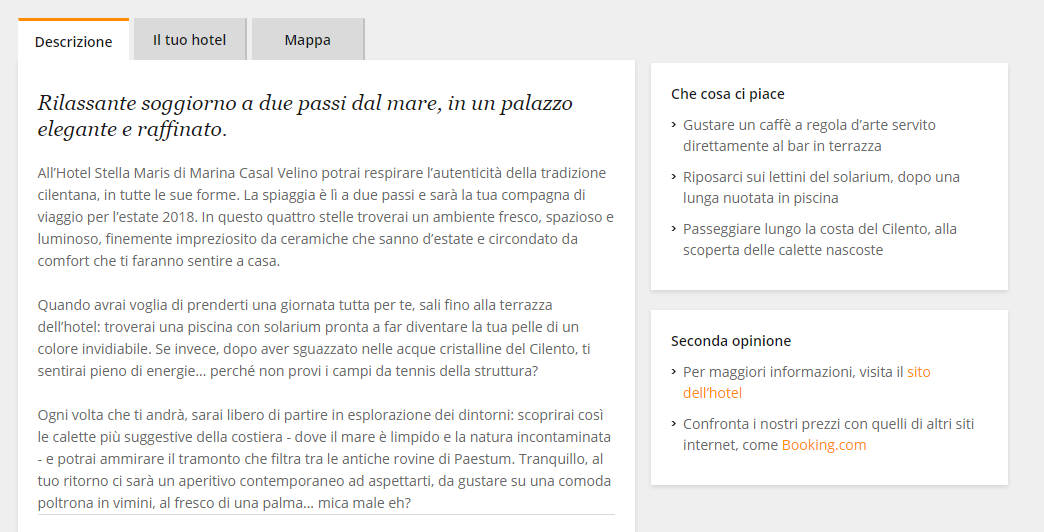Image resolution: width=1044 pixels, height=532 pixels.
Task: Click chevron bullet beside Confronta i nostri prezzi
Action: click(674, 425)
